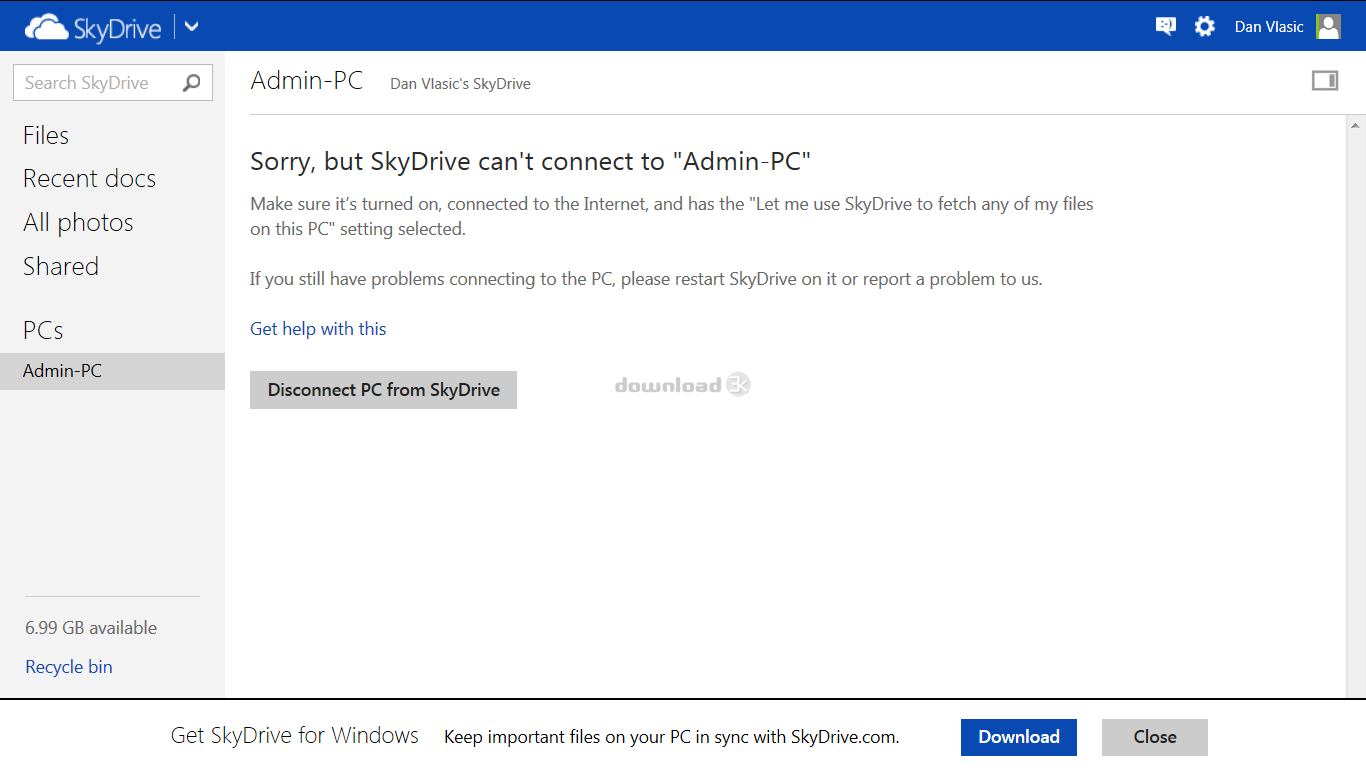Expand the dropdown chevron beside SkyDrive logo

point(192,26)
